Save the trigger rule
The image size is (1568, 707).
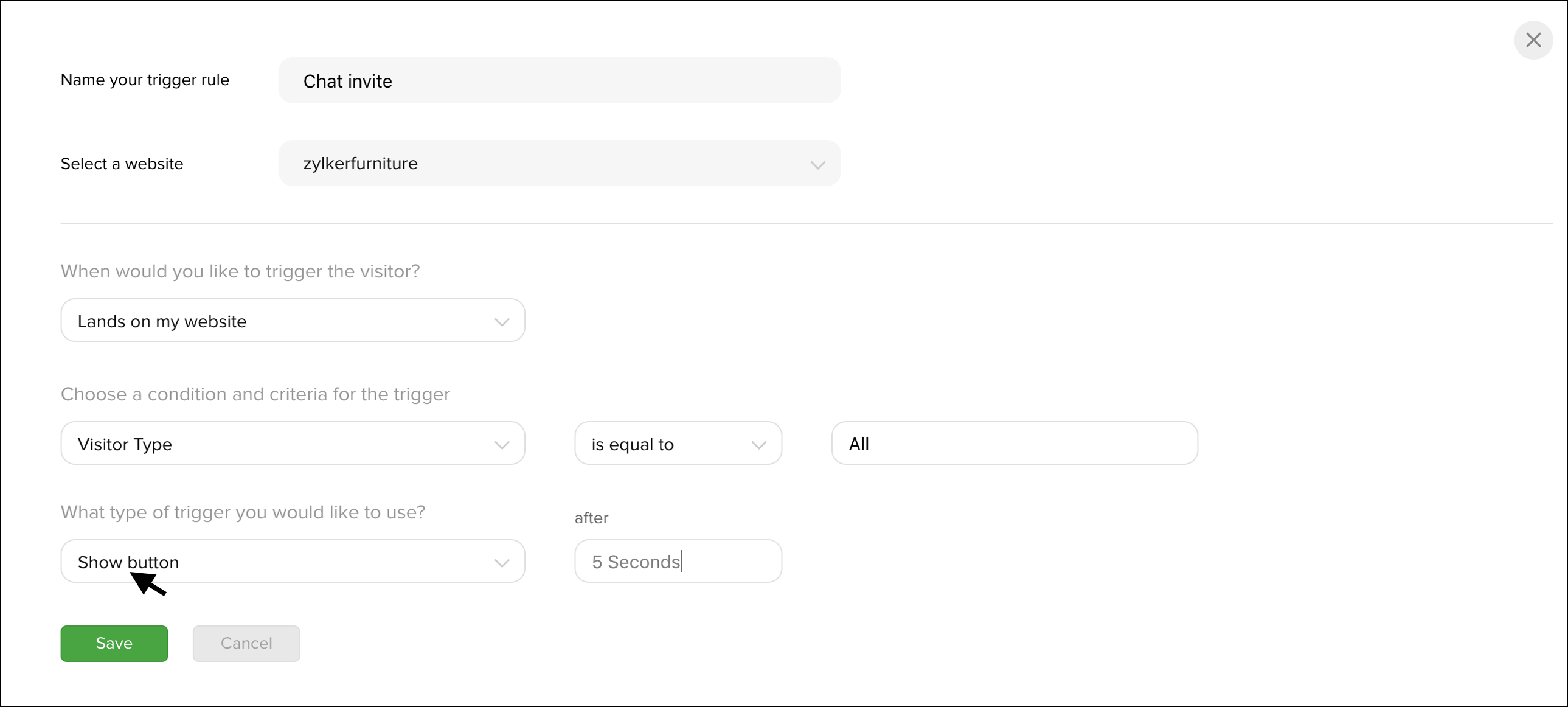(114, 644)
